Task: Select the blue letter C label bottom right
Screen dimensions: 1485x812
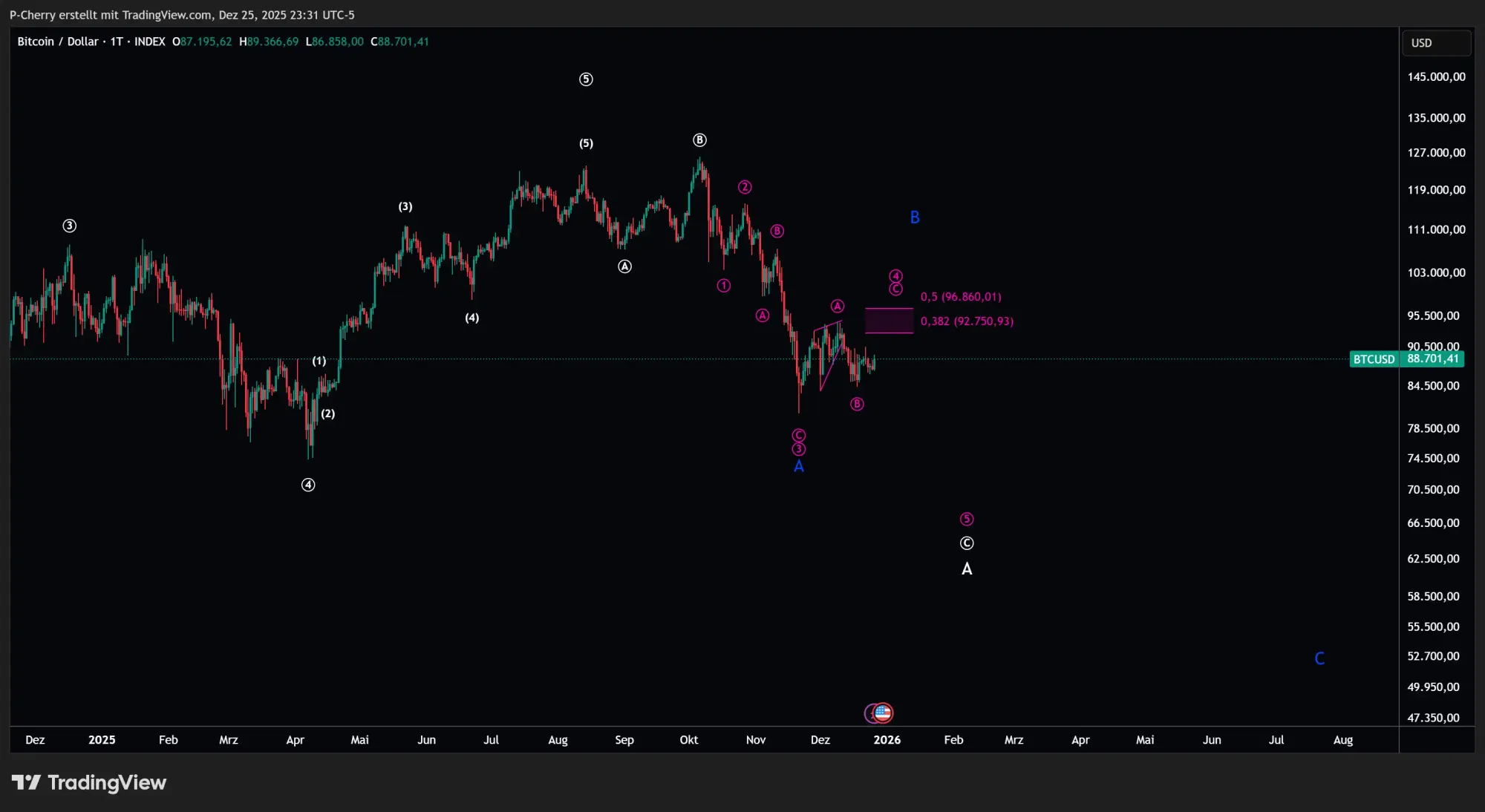Action: pos(1320,658)
